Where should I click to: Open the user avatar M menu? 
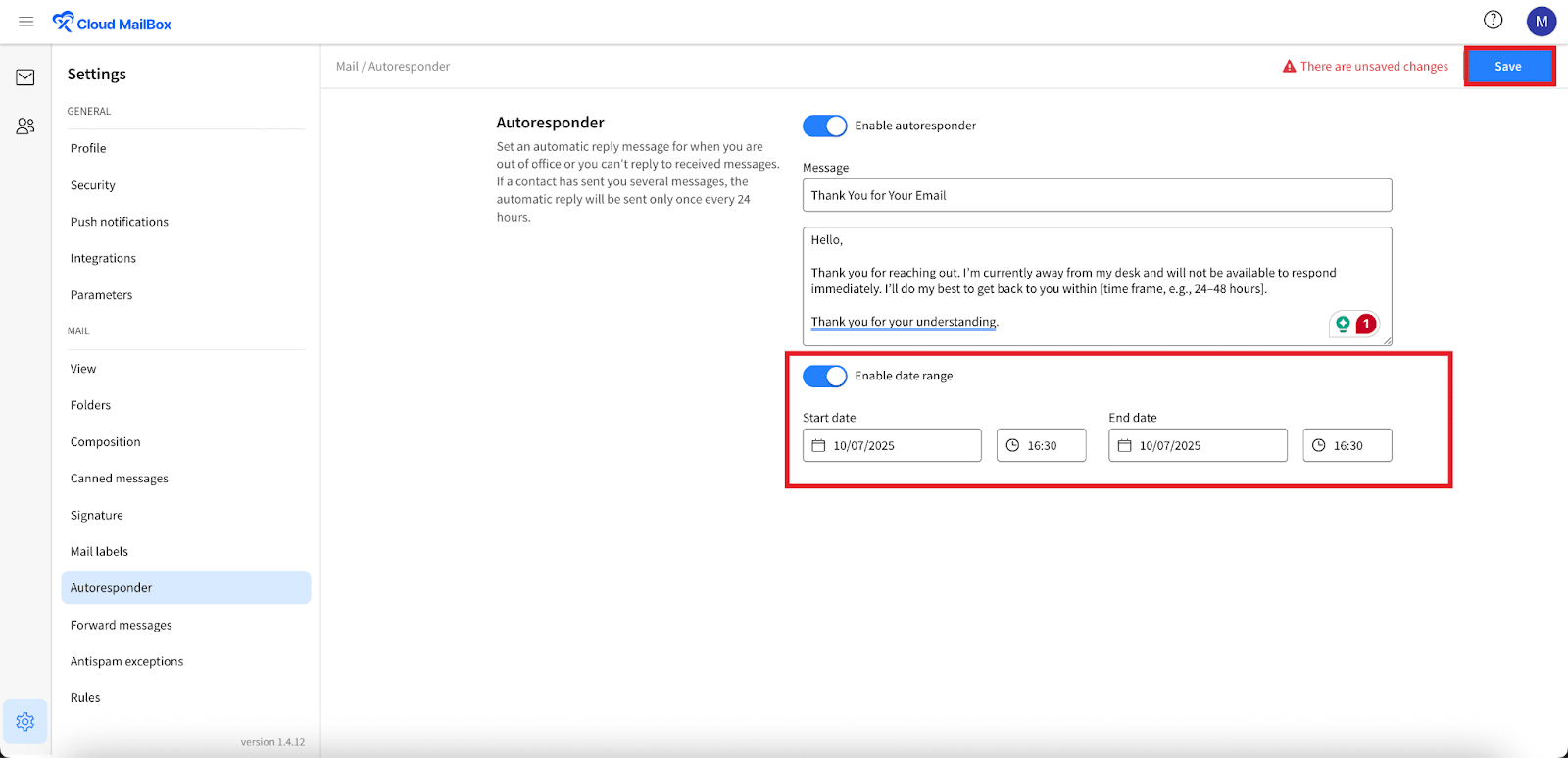pos(1541,22)
